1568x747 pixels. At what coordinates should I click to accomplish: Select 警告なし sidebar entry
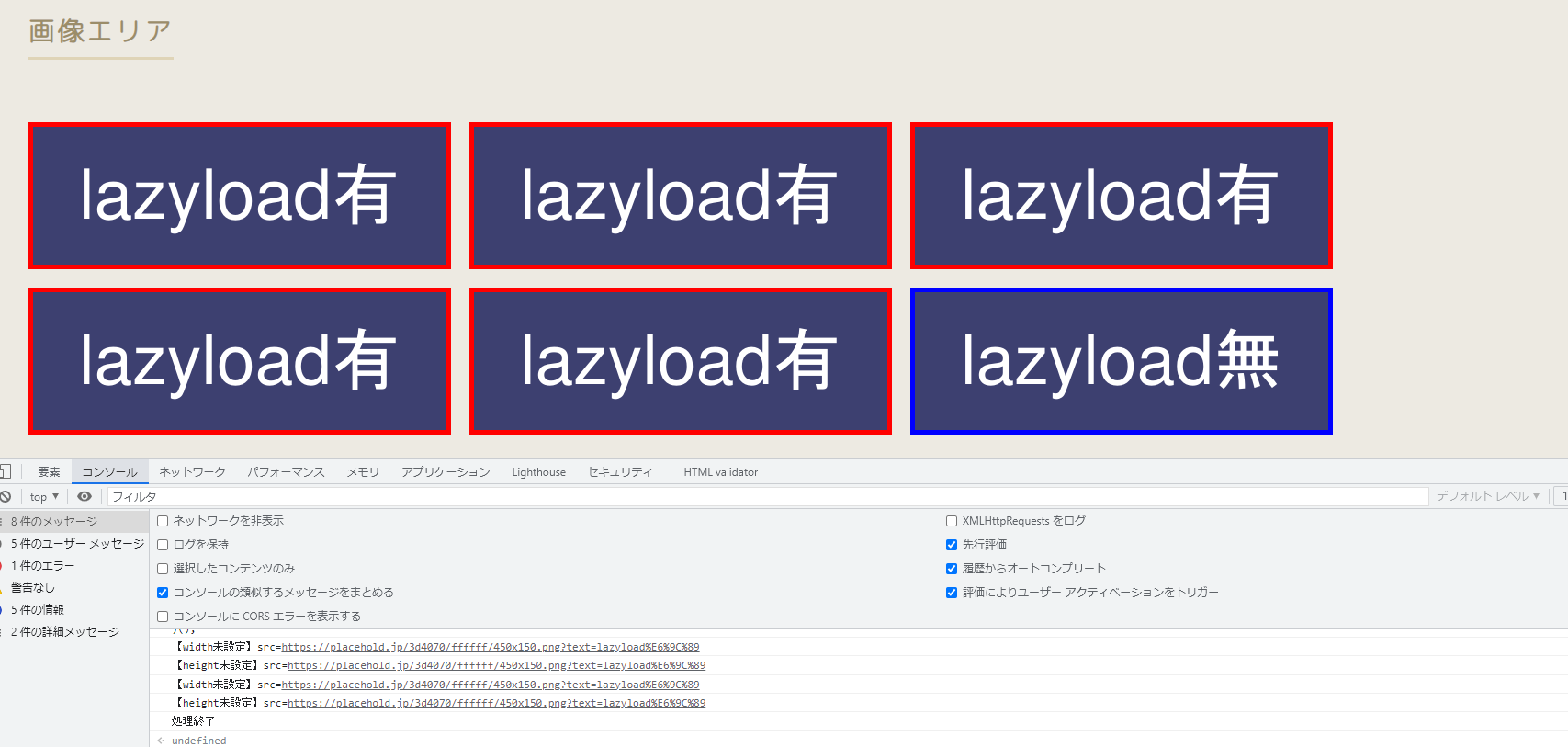pyautogui.click(x=74, y=588)
